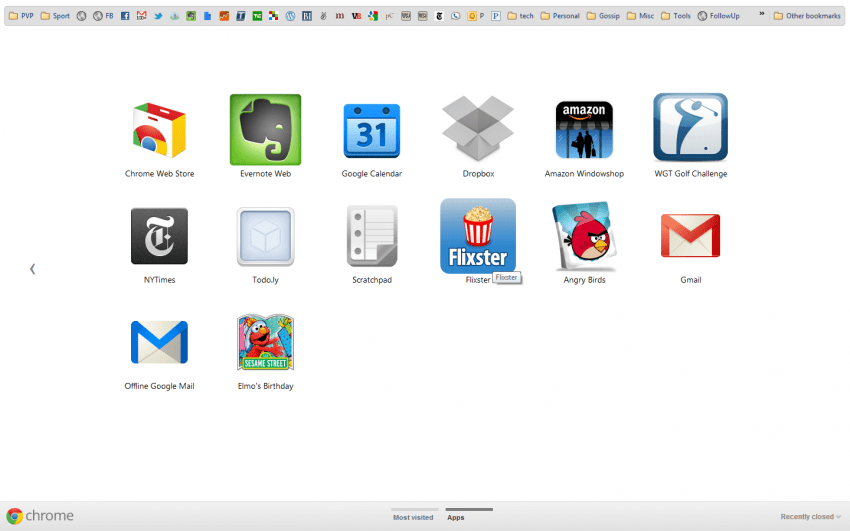The width and height of the screenshot is (850, 531).
Task: Select the Apps tab
Action: (x=469, y=517)
